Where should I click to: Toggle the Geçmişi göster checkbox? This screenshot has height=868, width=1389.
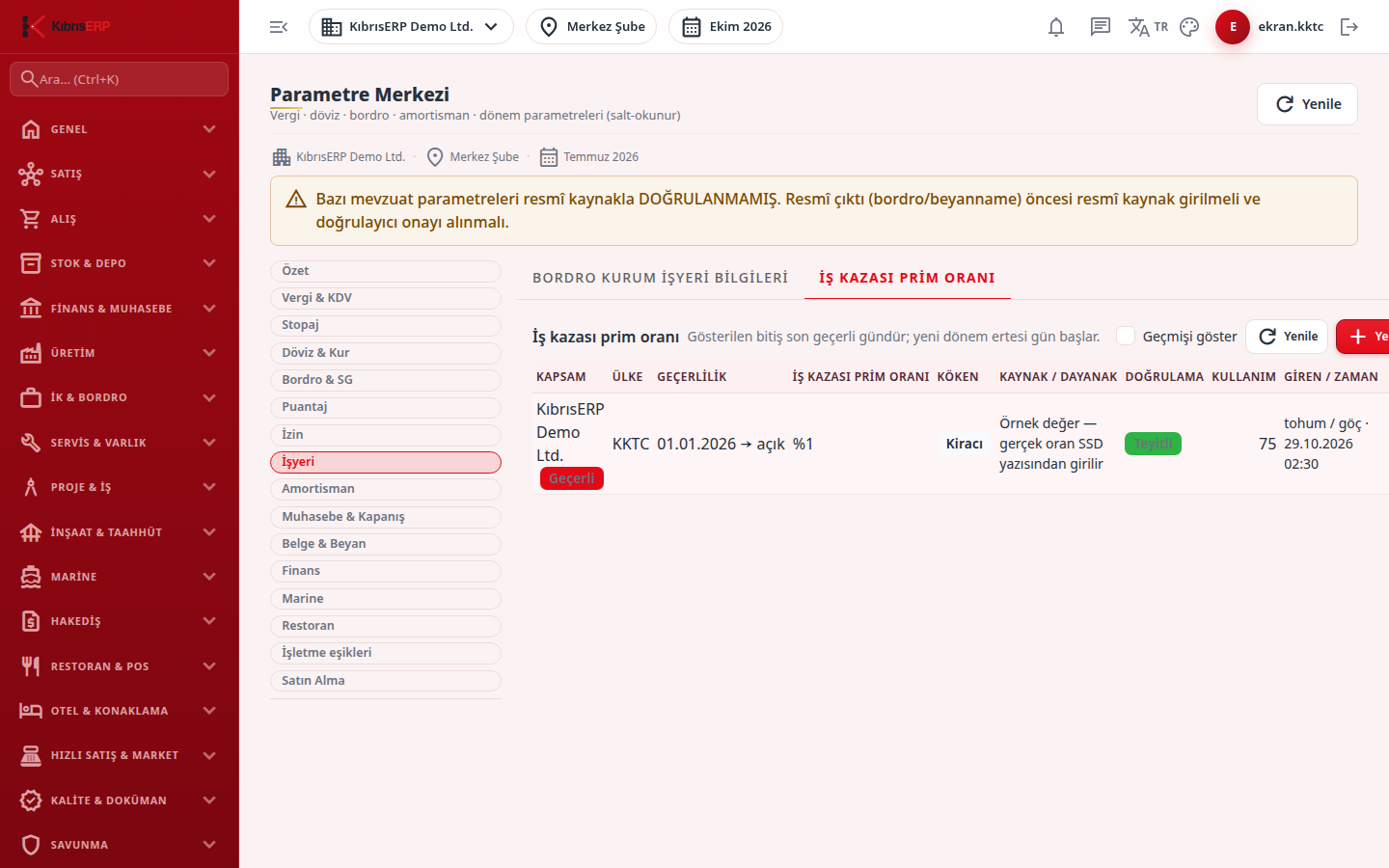coord(1126,336)
